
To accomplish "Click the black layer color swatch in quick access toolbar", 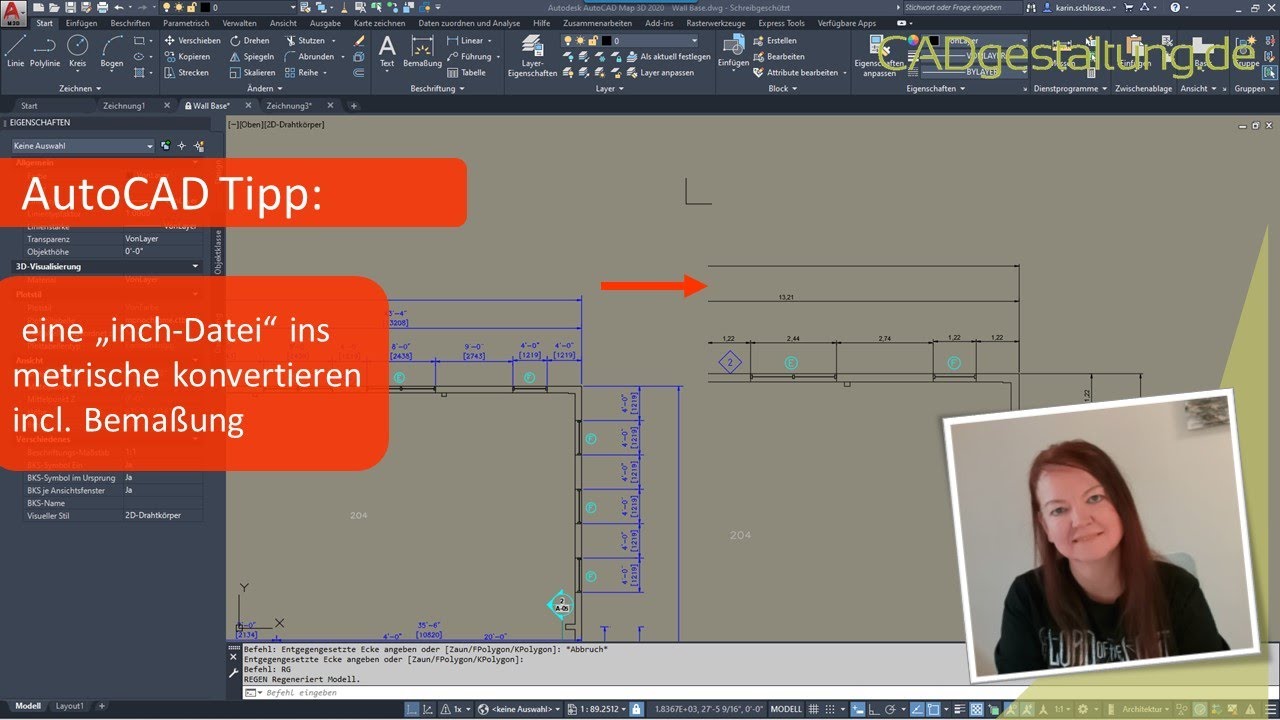I will point(205,8).
